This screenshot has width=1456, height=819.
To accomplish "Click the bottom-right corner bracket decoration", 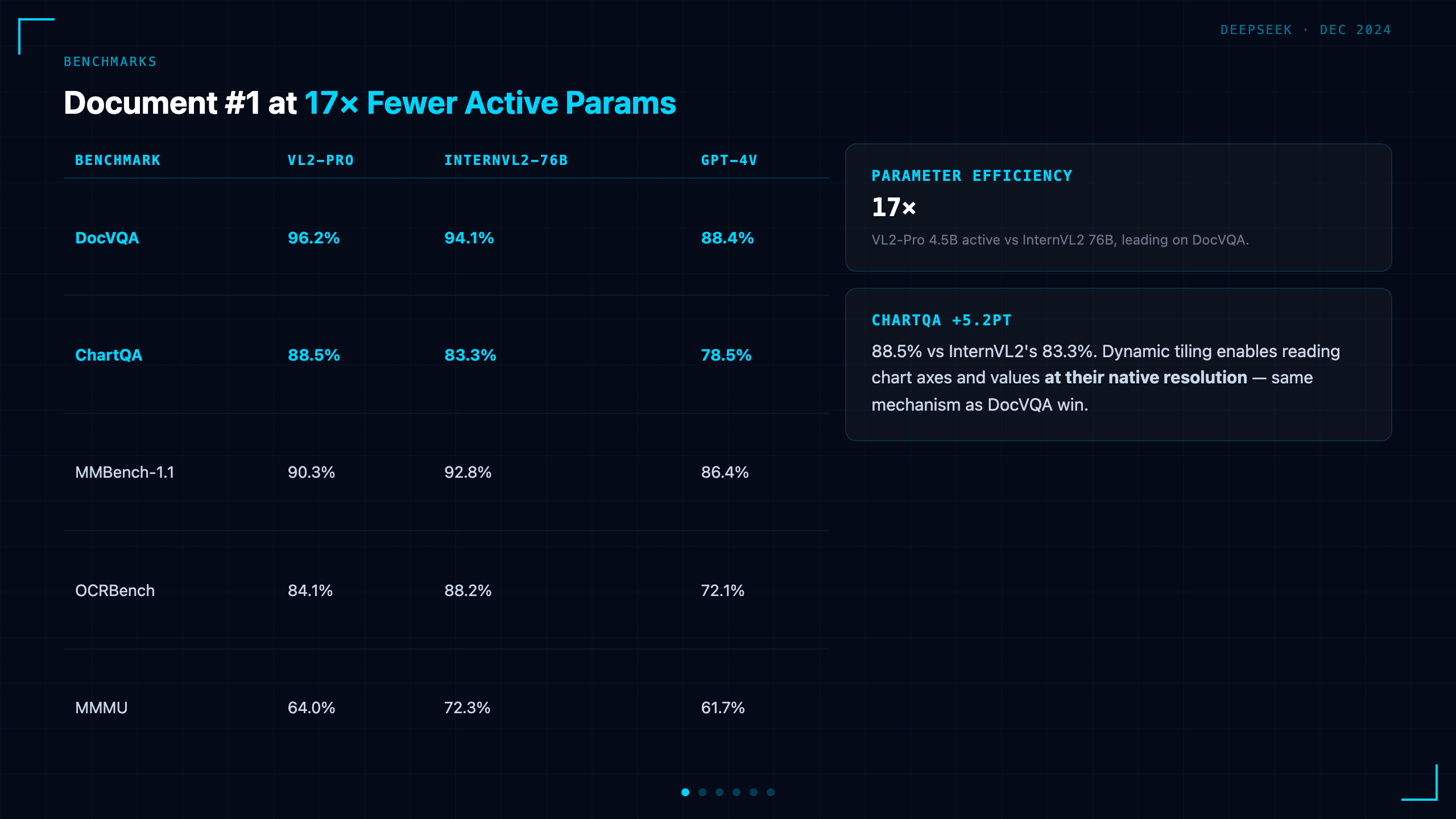I will (x=1420, y=783).
